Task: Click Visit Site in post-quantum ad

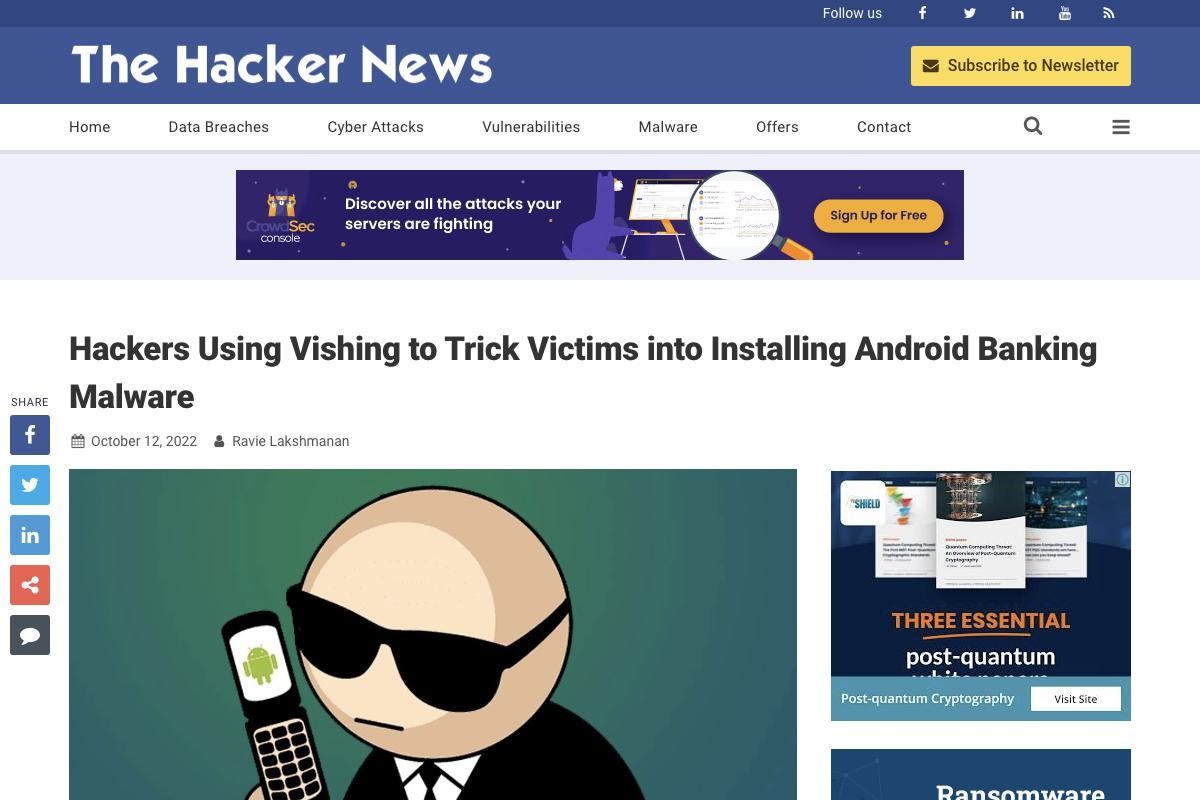Action: click(1075, 699)
